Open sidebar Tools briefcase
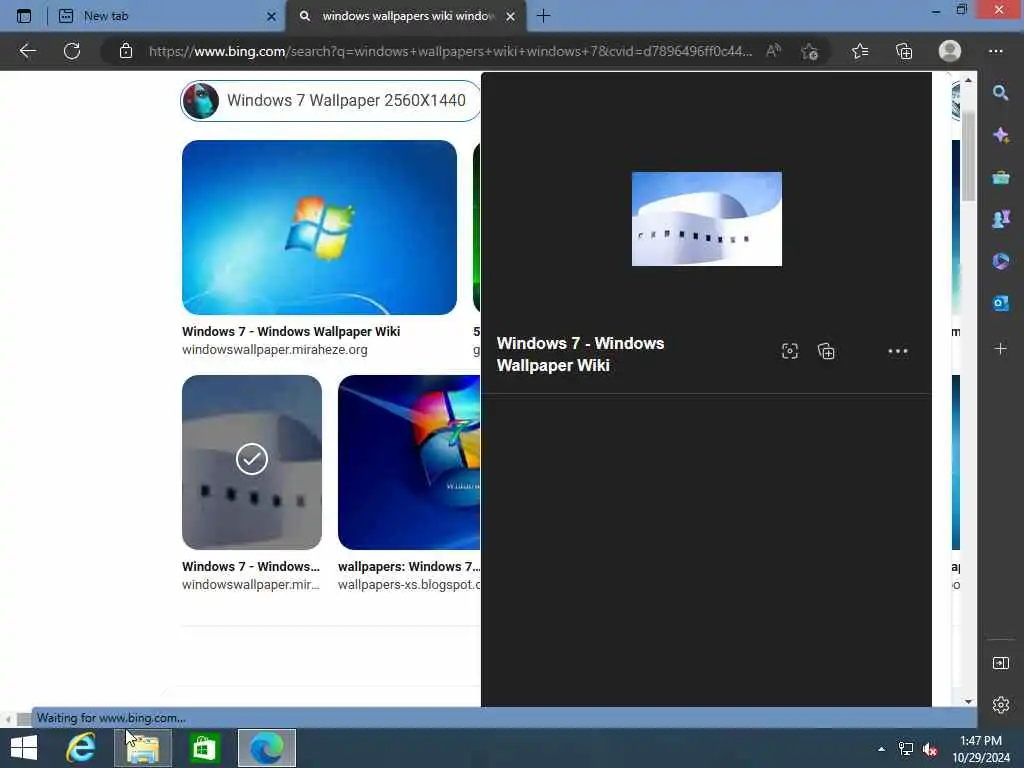 pos(1000,177)
